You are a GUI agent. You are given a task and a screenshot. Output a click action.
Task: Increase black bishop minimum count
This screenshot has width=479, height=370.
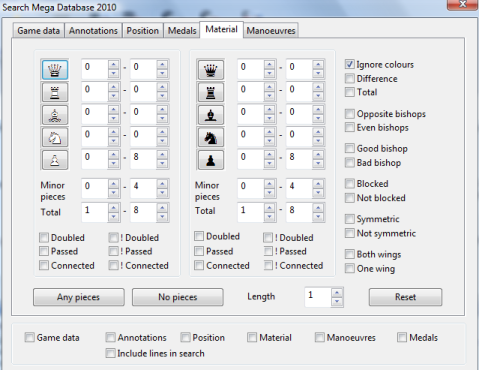click(x=269, y=110)
